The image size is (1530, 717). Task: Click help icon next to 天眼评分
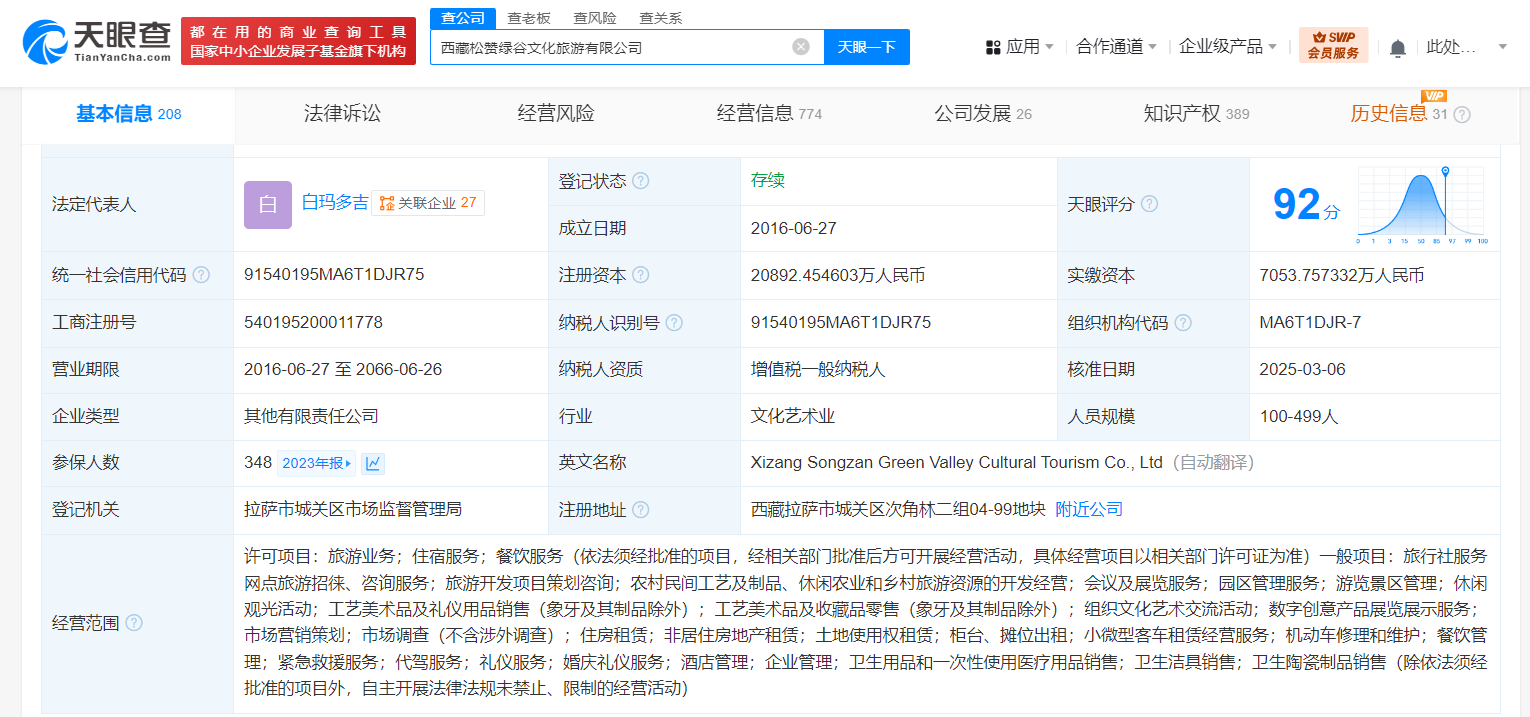pyautogui.click(x=1149, y=204)
